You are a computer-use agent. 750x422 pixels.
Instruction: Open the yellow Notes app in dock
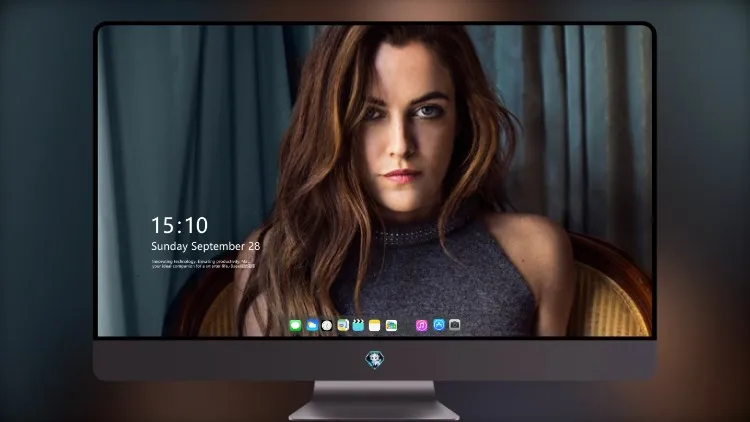click(375, 325)
